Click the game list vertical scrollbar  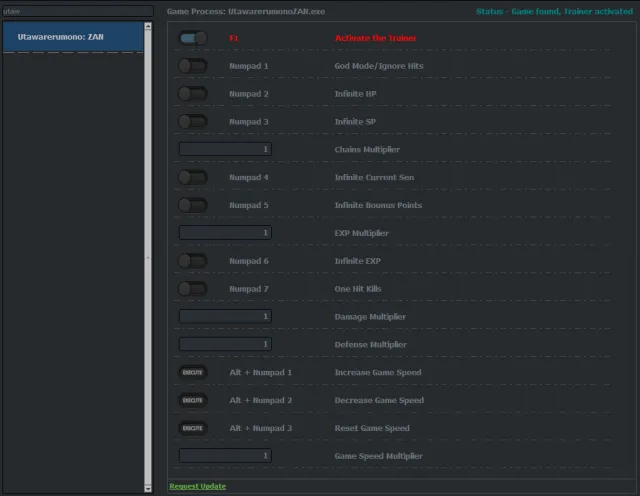tap(149, 250)
